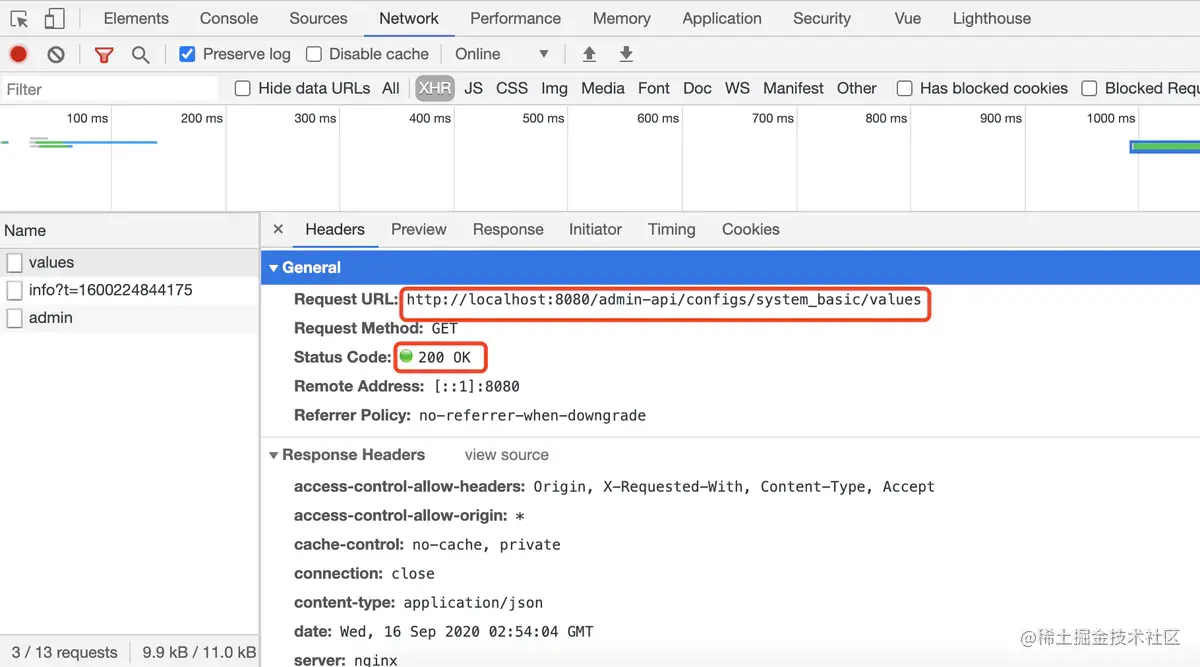1200x667 pixels.
Task: Click the 3 / 13 requests status text
Action: coord(65,652)
